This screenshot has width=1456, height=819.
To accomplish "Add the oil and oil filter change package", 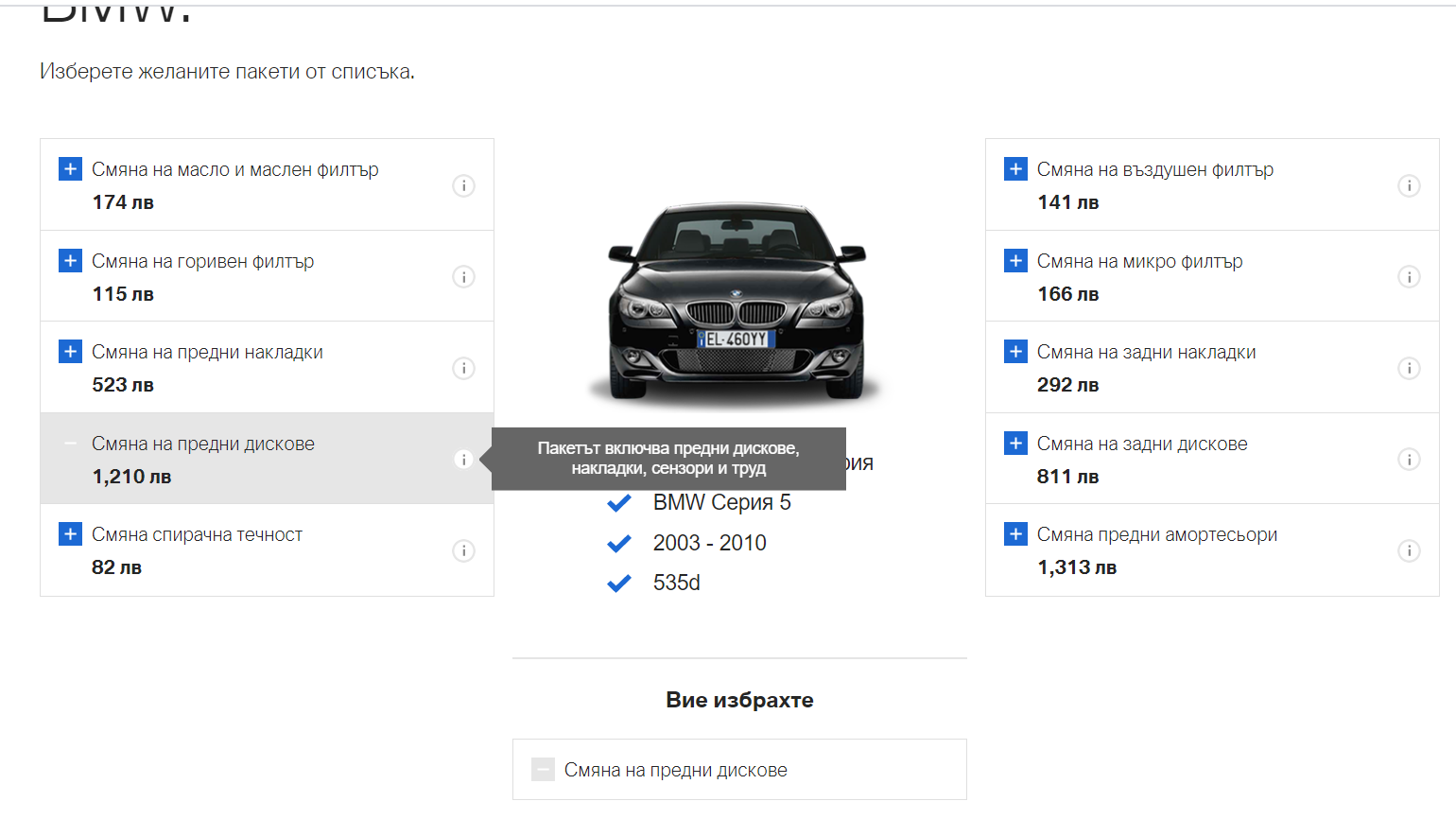I will click(x=70, y=168).
